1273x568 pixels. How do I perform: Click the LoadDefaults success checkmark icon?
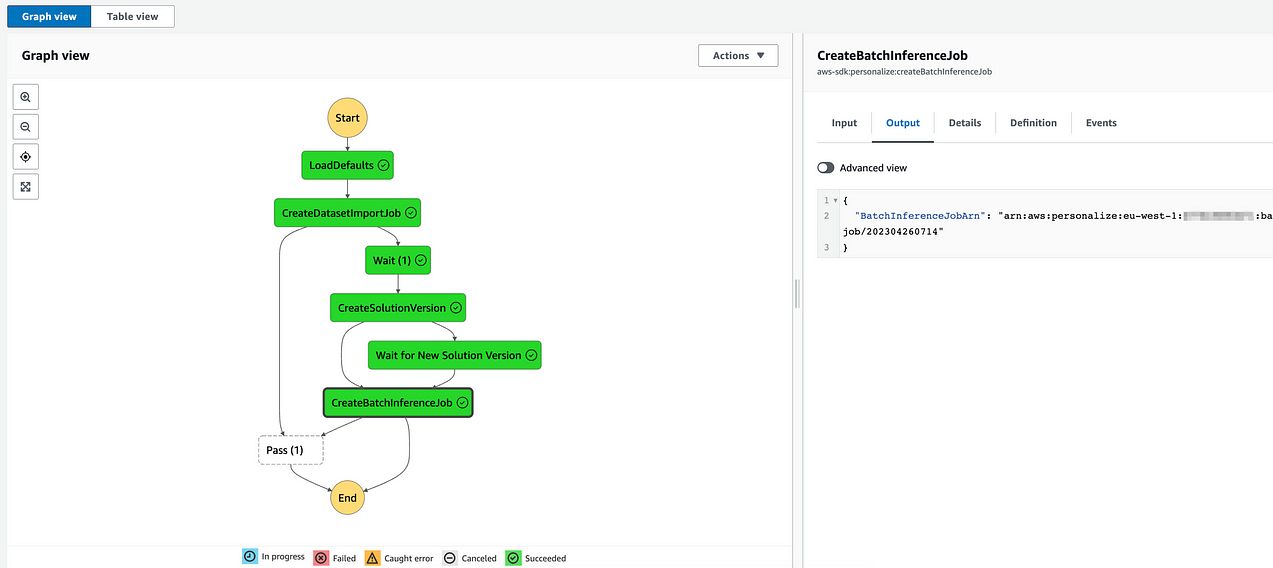pos(384,165)
